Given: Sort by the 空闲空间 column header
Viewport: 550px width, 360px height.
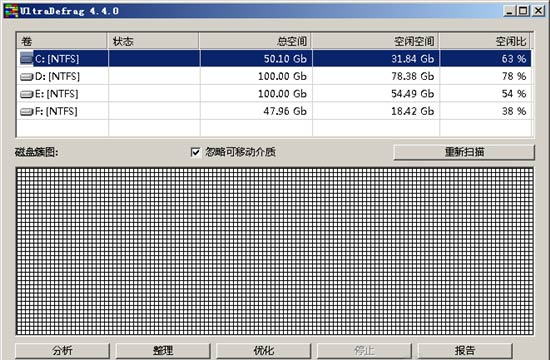Looking at the screenshot, I should pos(376,41).
